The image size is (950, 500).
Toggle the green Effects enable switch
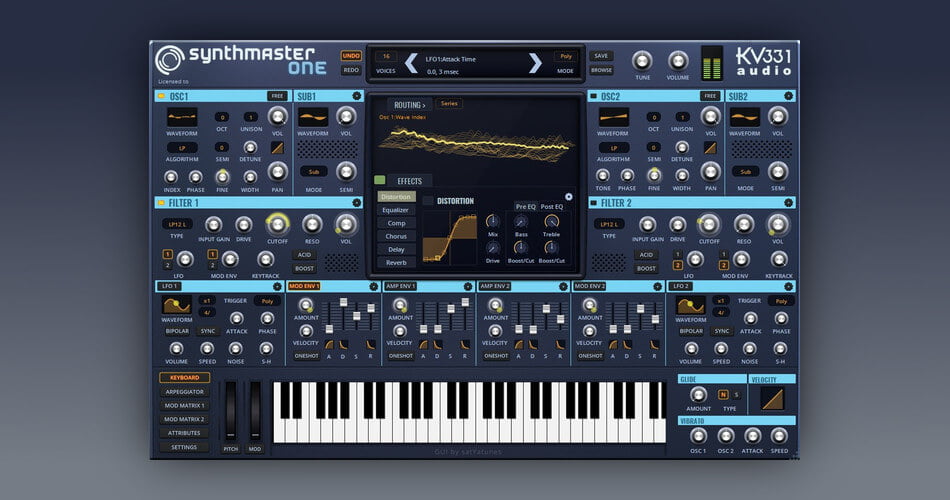(x=380, y=180)
